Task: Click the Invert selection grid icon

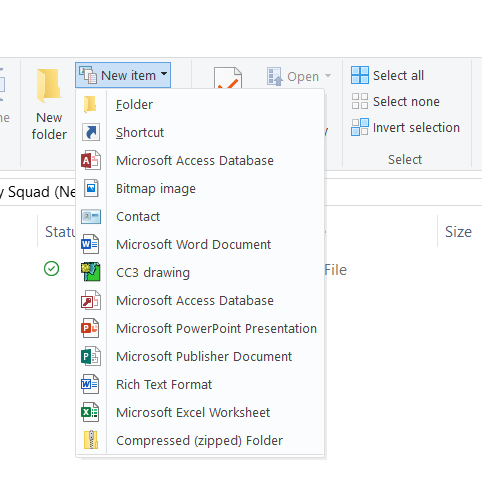Action: (x=360, y=127)
